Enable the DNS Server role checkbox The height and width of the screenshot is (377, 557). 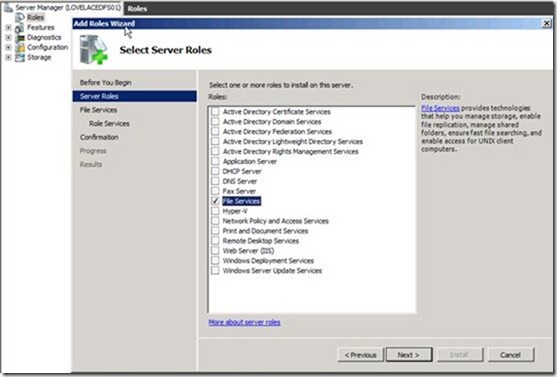point(215,181)
